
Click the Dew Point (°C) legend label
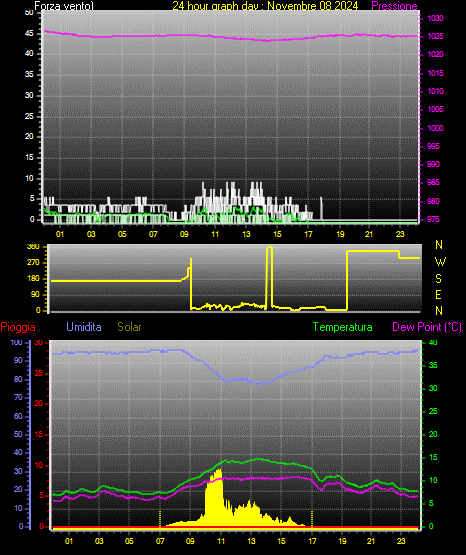click(427, 327)
